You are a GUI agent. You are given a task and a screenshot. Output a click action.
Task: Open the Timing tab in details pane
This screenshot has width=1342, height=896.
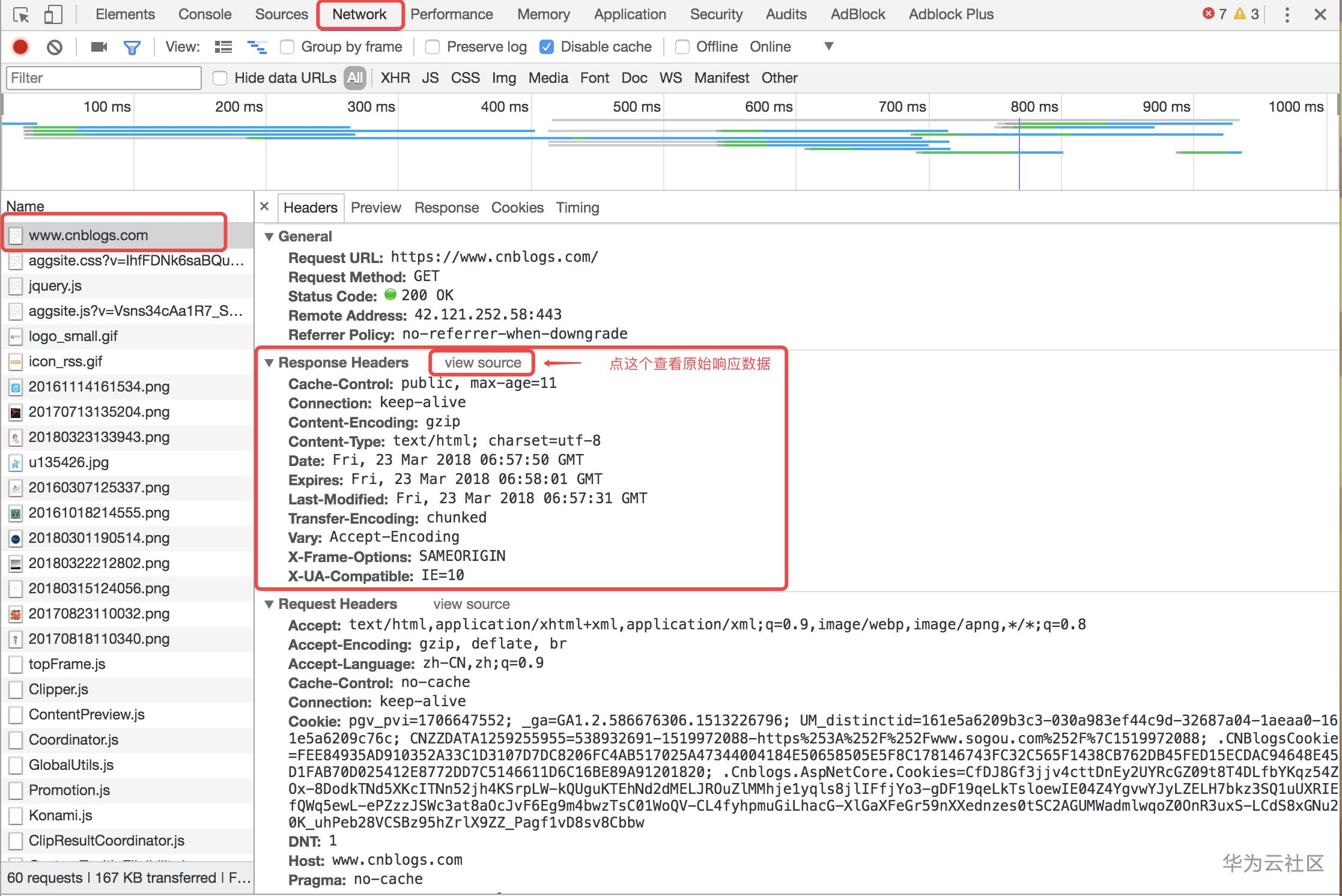(577, 208)
